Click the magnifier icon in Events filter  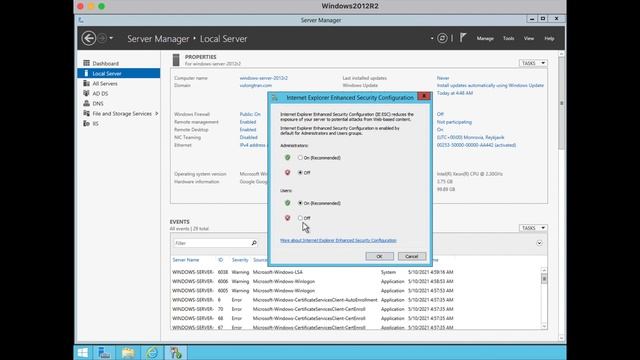[254, 243]
